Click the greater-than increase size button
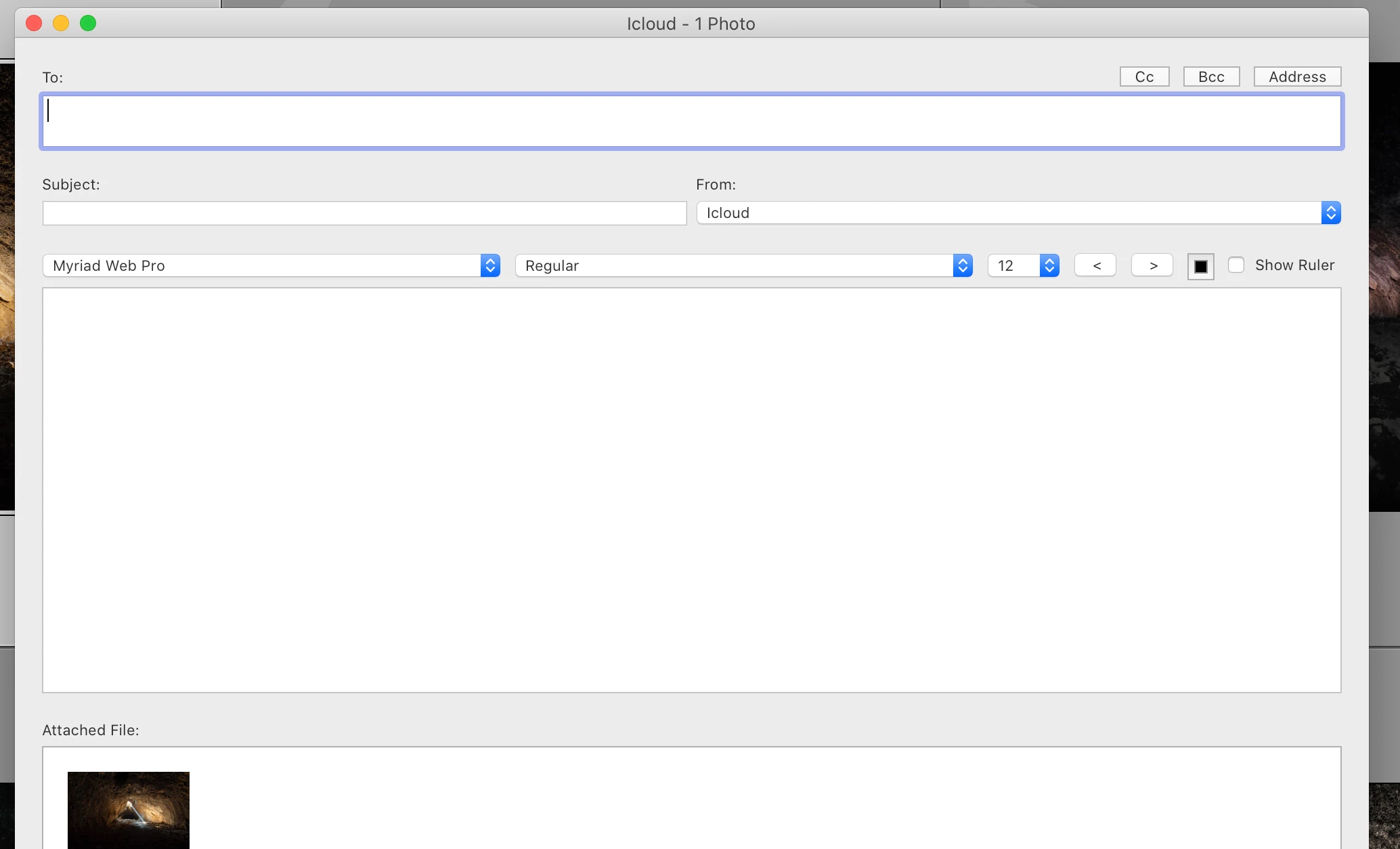This screenshot has height=849, width=1400. click(1152, 265)
